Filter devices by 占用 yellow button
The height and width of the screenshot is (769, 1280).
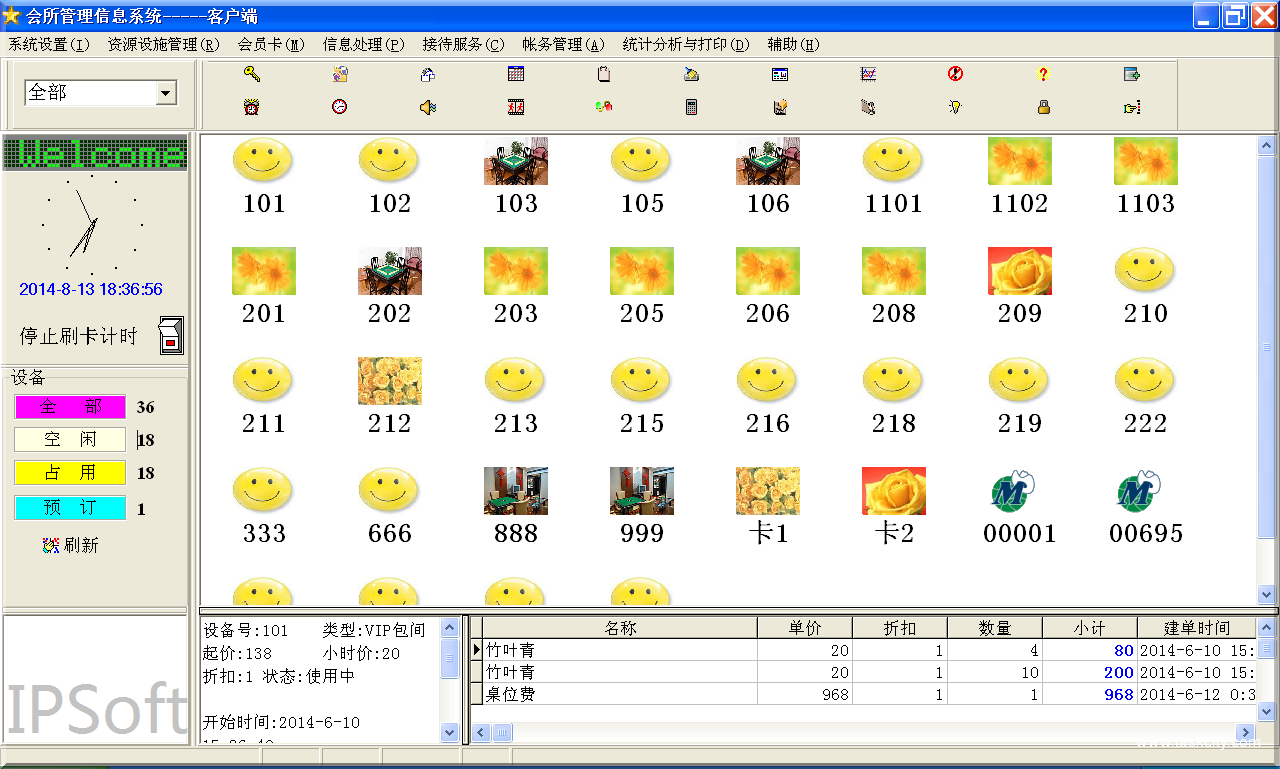(x=70, y=473)
